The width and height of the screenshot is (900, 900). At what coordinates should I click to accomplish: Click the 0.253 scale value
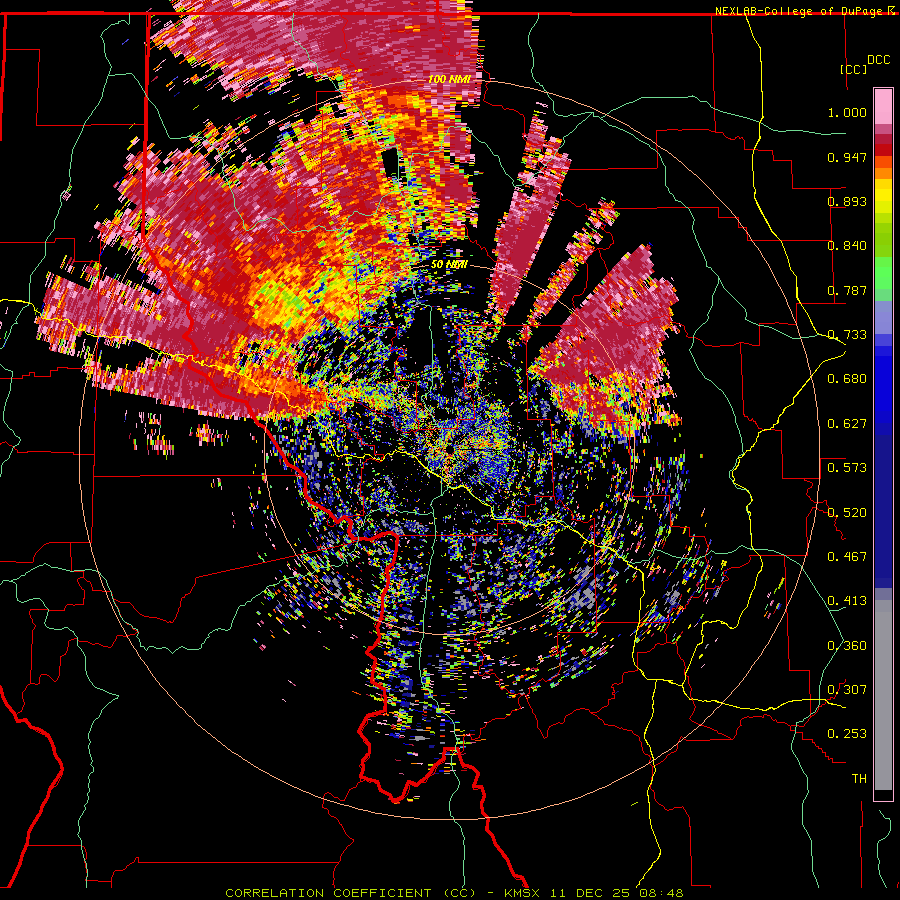pos(847,734)
